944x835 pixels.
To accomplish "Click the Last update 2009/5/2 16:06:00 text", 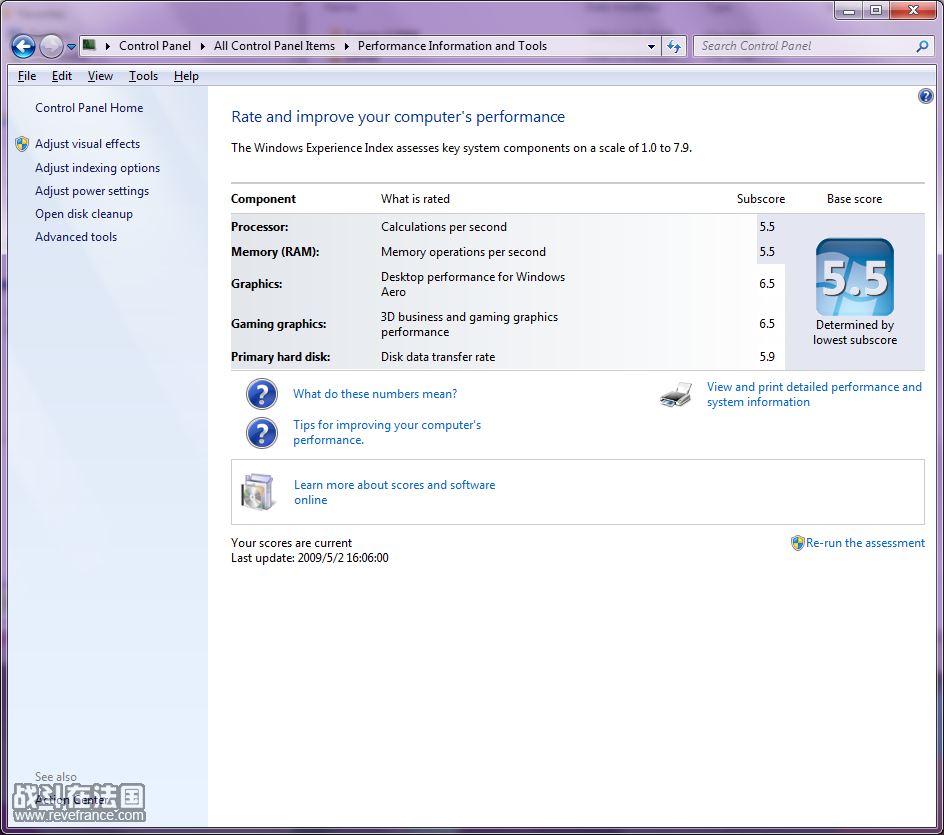I will tap(309, 558).
